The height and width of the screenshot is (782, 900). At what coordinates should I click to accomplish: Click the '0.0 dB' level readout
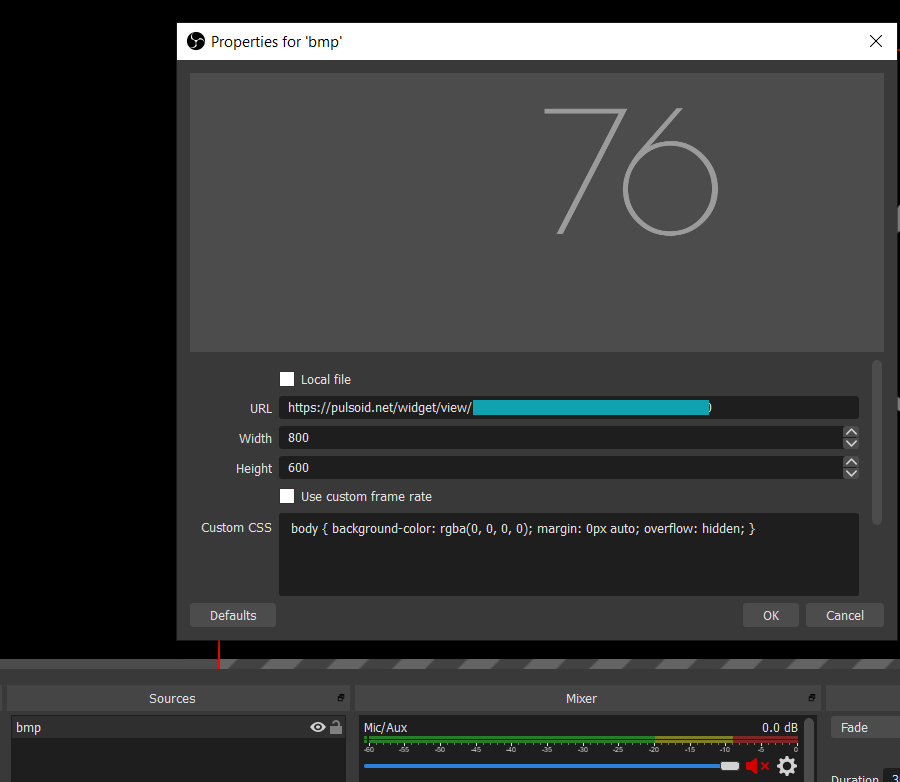click(x=779, y=727)
